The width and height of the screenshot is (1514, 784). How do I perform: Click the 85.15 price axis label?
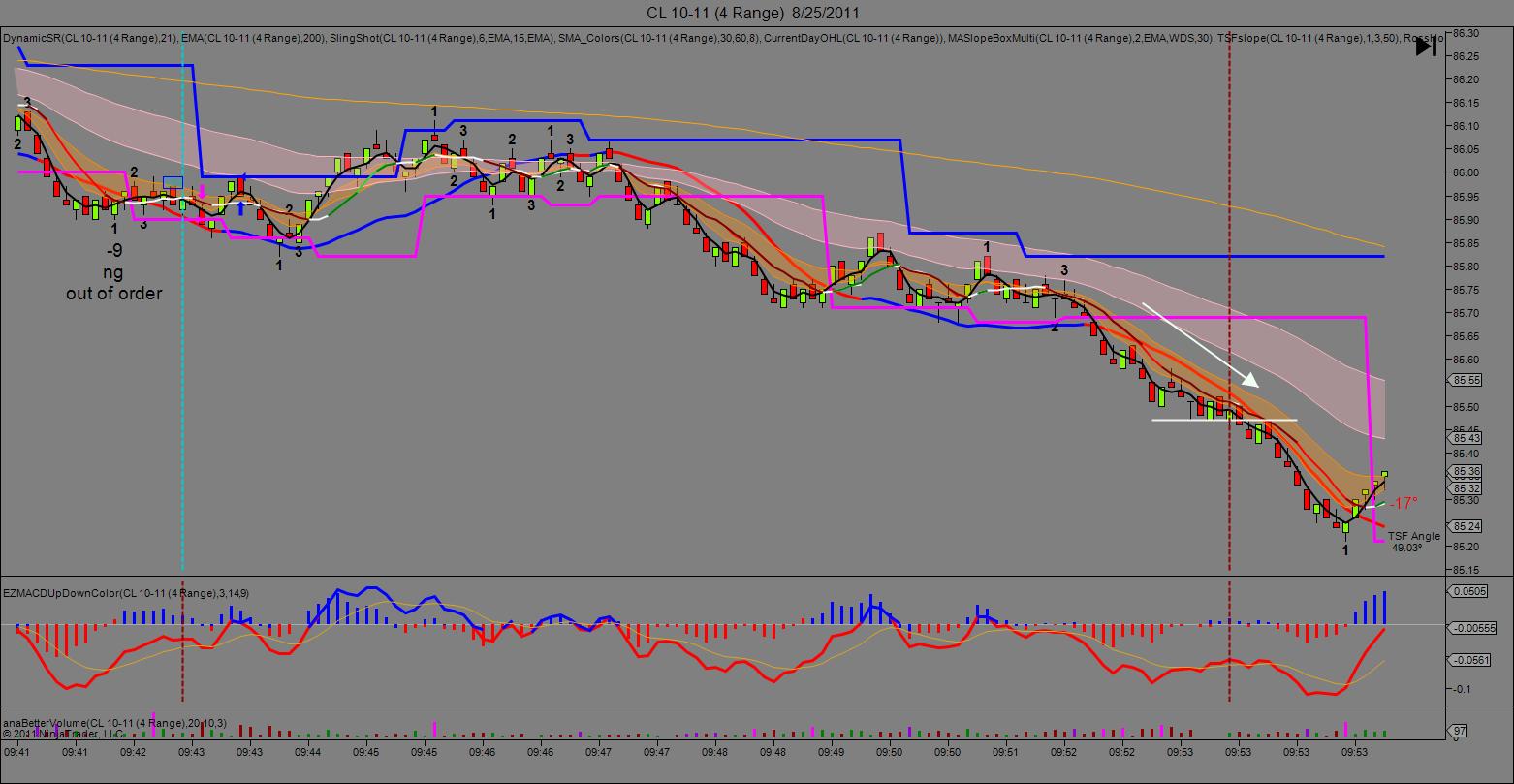pyautogui.click(x=1465, y=570)
